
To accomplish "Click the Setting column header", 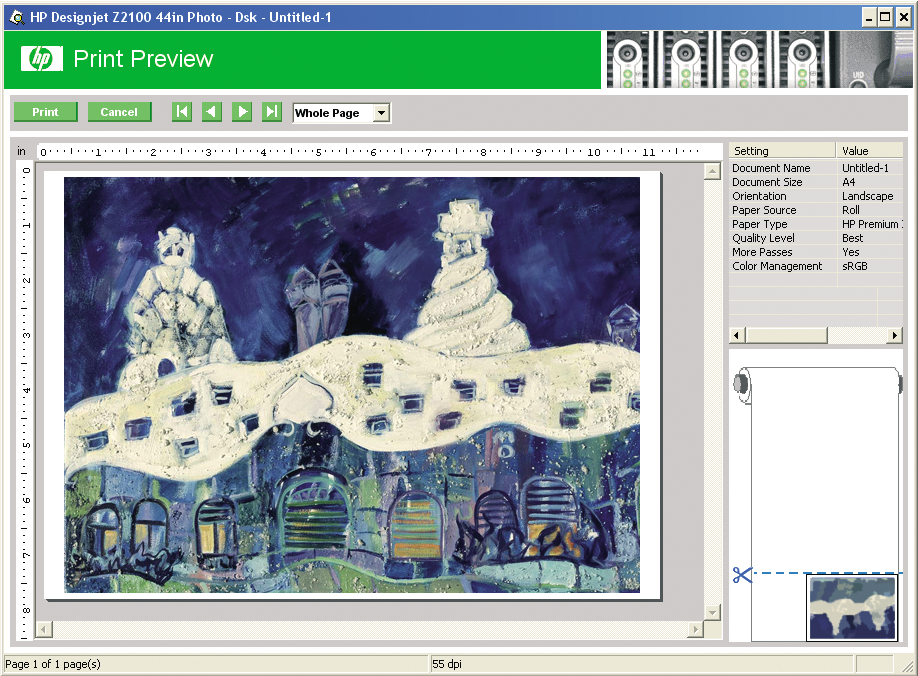I will [x=782, y=150].
